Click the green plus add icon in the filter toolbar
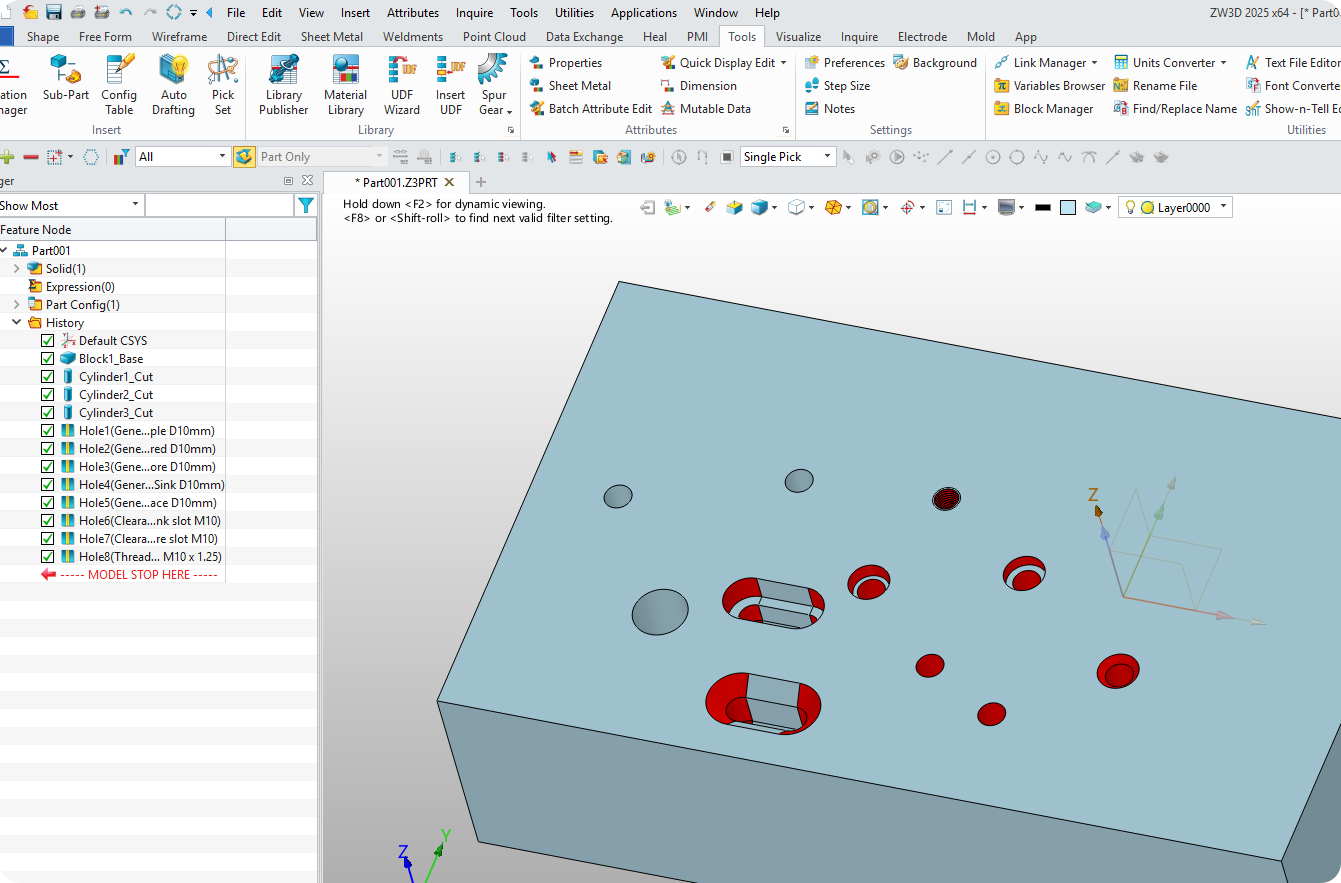This screenshot has width=1341, height=883. click(x=7, y=157)
